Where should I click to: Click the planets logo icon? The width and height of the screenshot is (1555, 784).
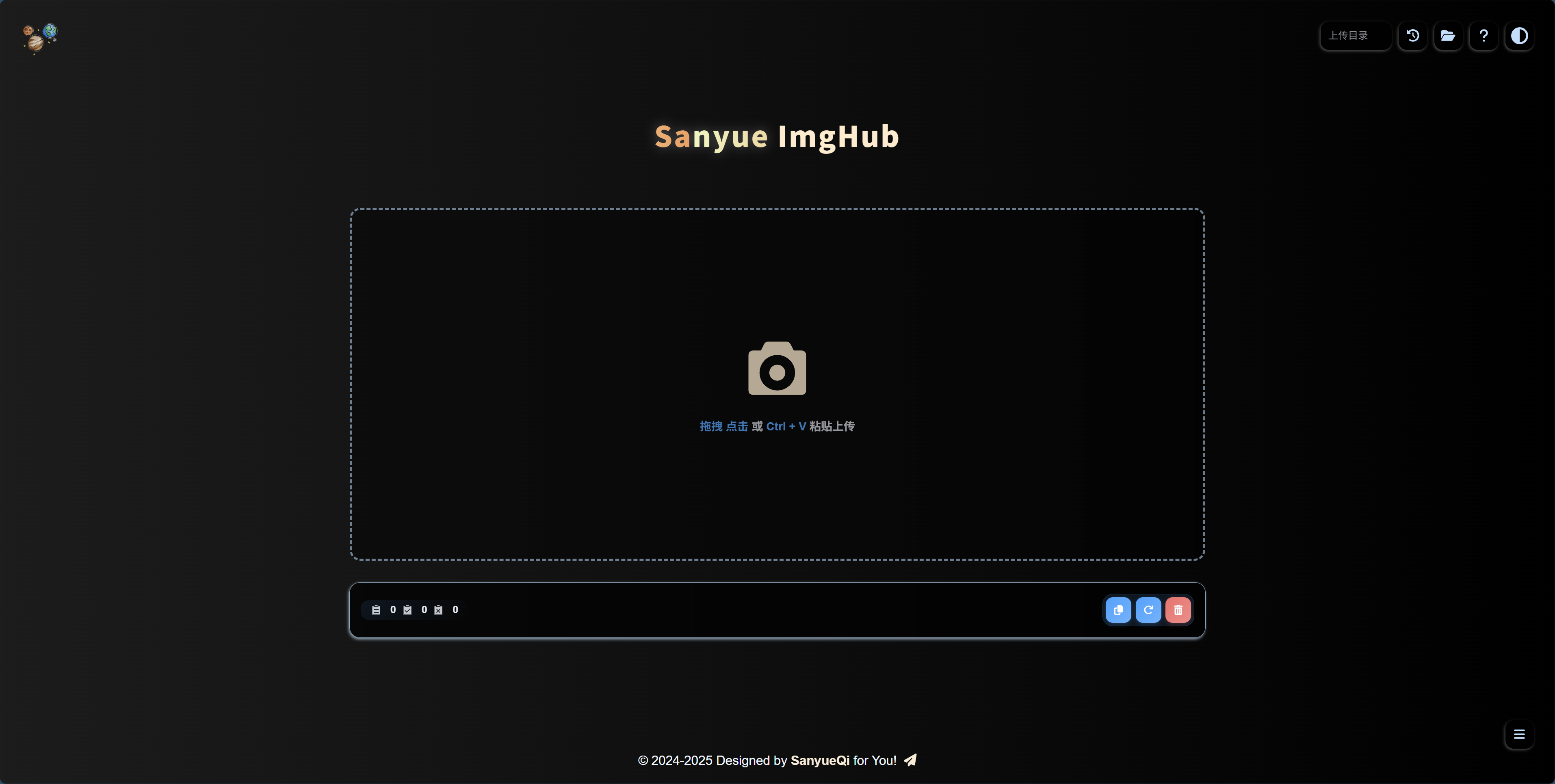(x=40, y=39)
